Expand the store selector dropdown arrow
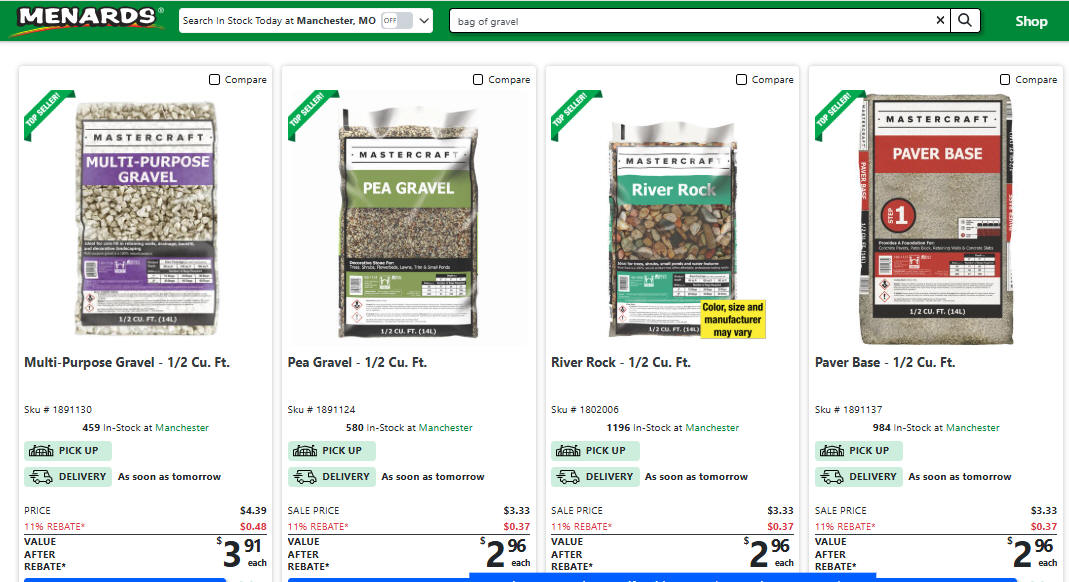 [424, 20]
